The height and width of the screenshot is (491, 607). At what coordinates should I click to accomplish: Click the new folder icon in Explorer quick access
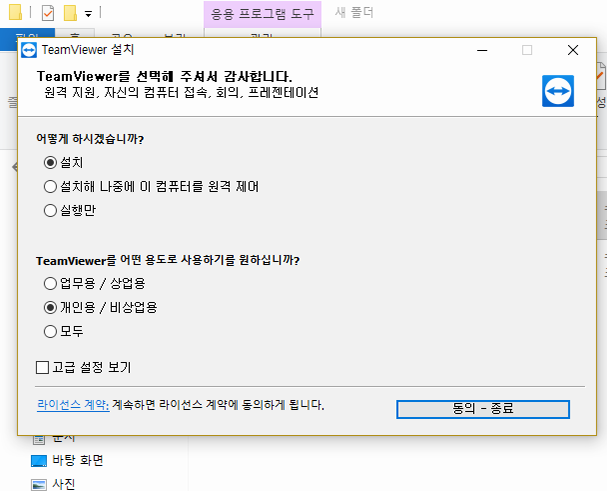(70, 13)
